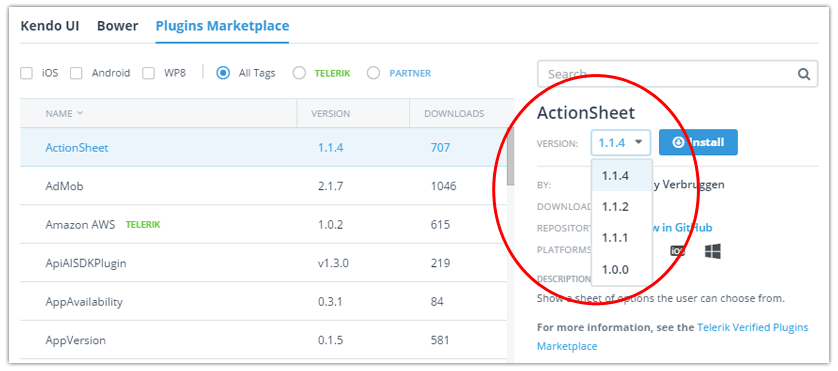Screen dimensions: 838x371
Task: Click the Install button
Action: [x=698, y=142]
